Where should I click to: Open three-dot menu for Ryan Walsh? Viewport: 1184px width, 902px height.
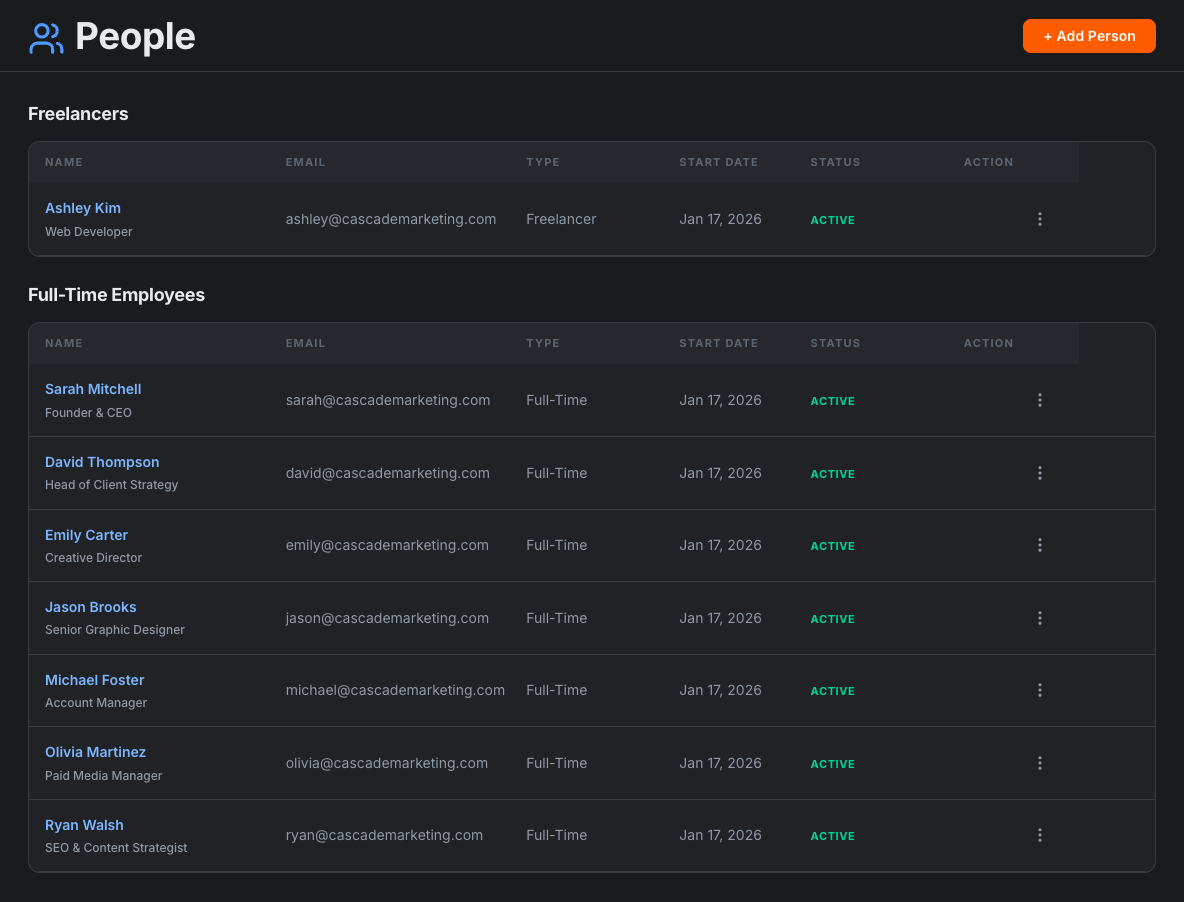(1040, 835)
